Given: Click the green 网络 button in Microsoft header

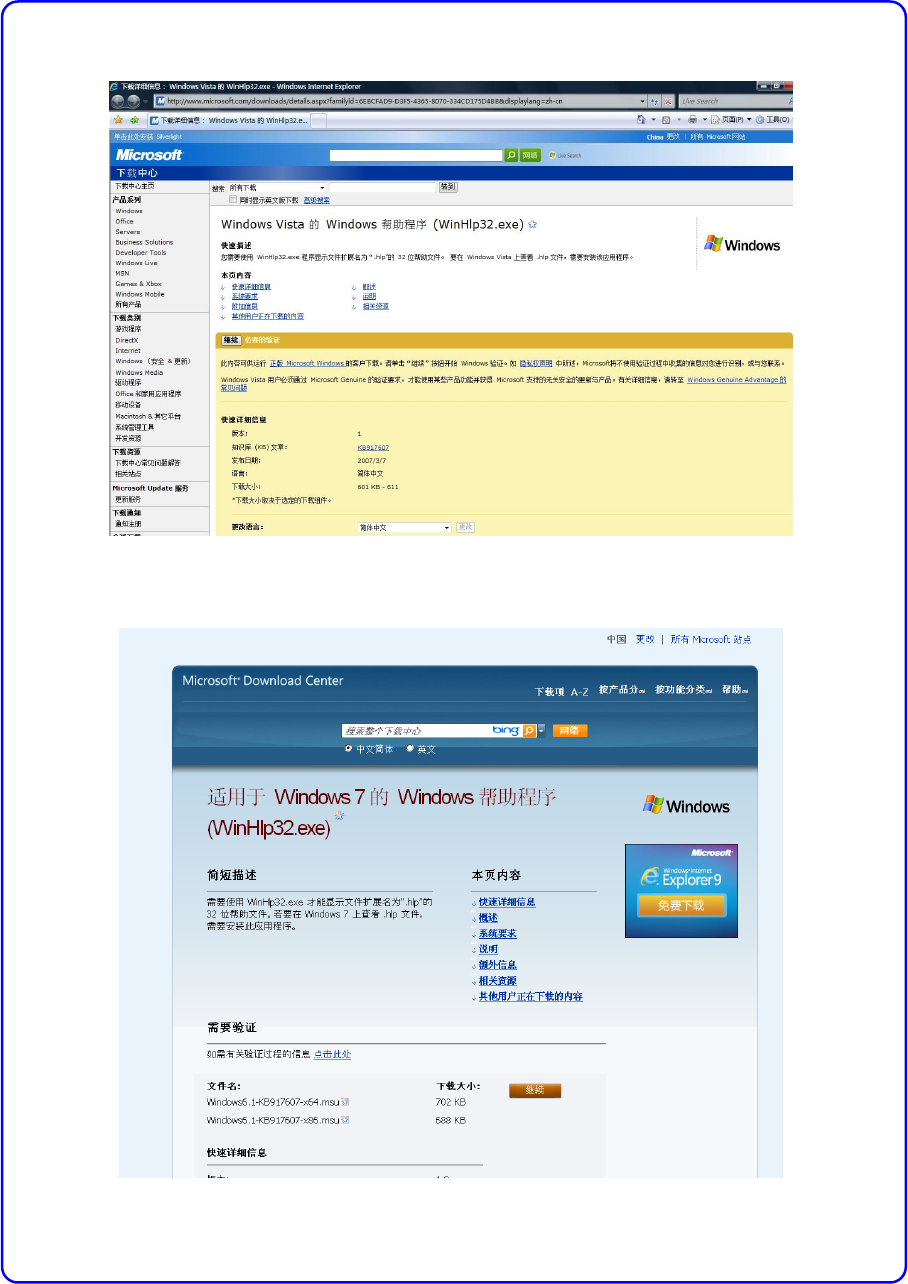Looking at the screenshot, I should [x=530, y=155].
